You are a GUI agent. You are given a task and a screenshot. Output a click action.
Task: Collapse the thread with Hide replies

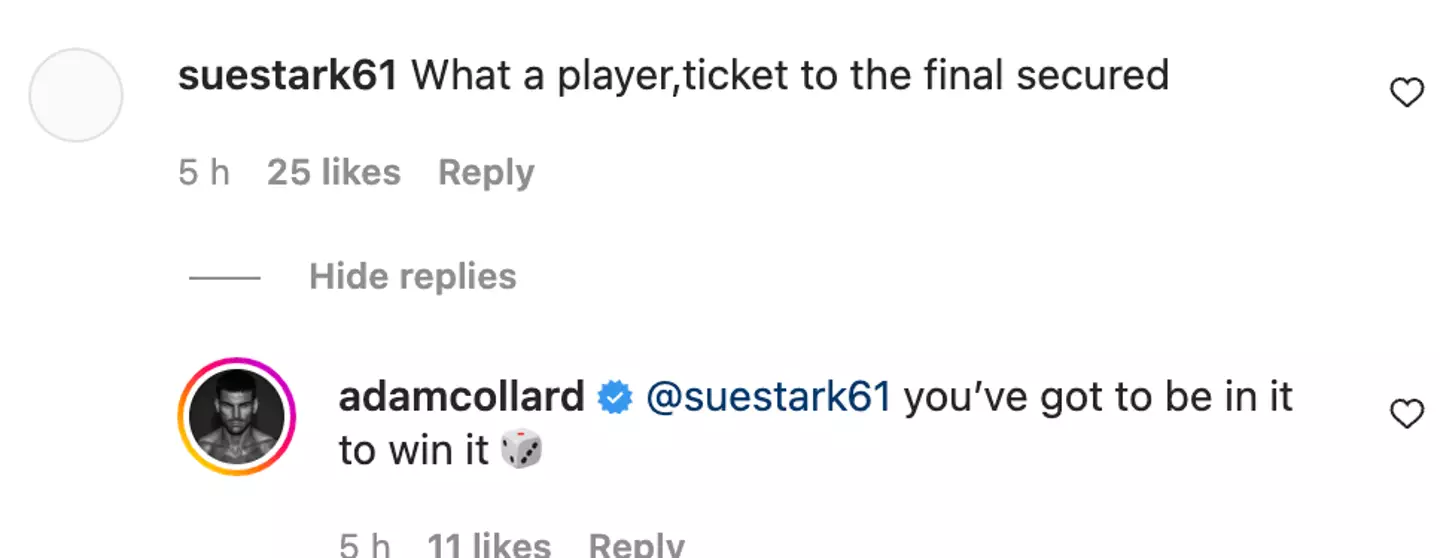coord(412,277)
